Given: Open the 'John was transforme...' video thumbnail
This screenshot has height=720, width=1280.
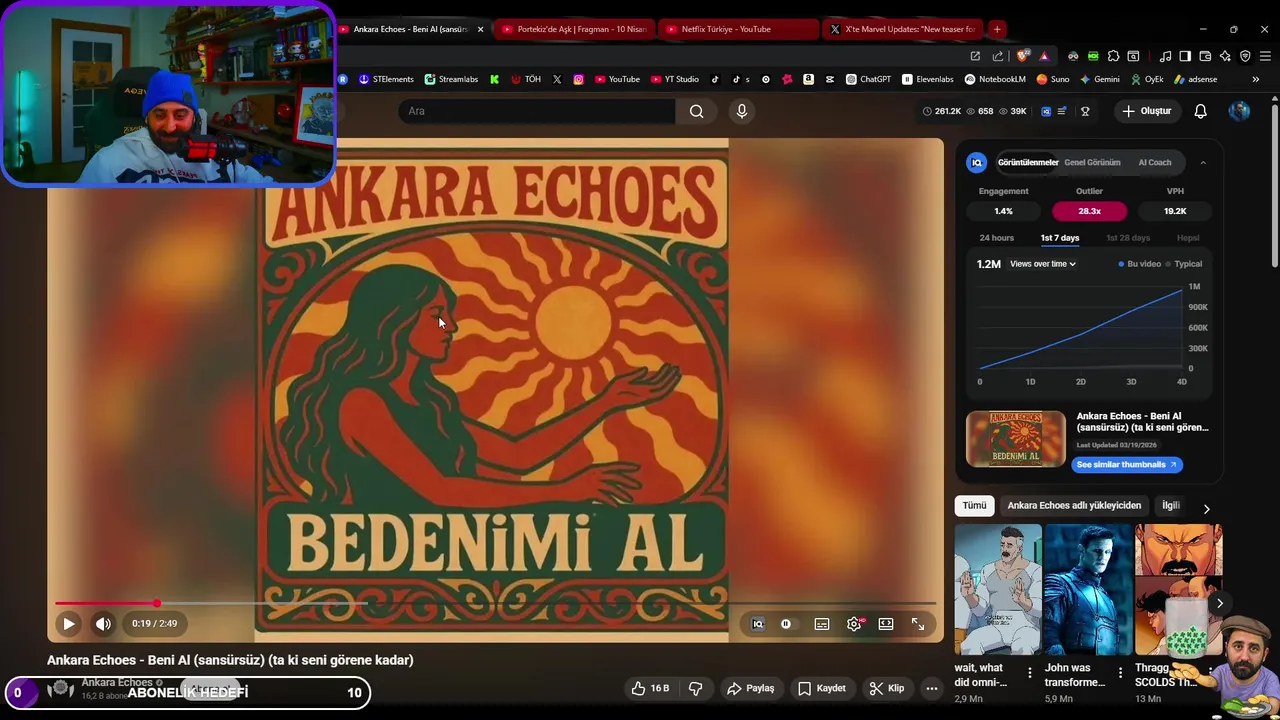Looking at the screenshot, I should point(1088,590).
